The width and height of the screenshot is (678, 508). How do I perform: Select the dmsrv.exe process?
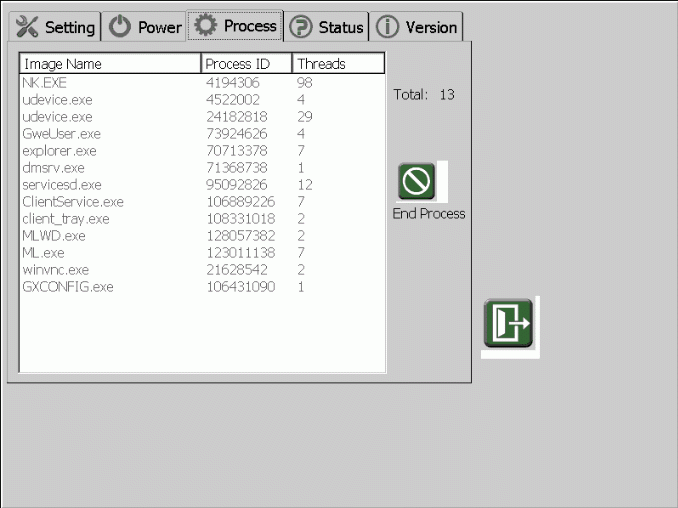53,168
